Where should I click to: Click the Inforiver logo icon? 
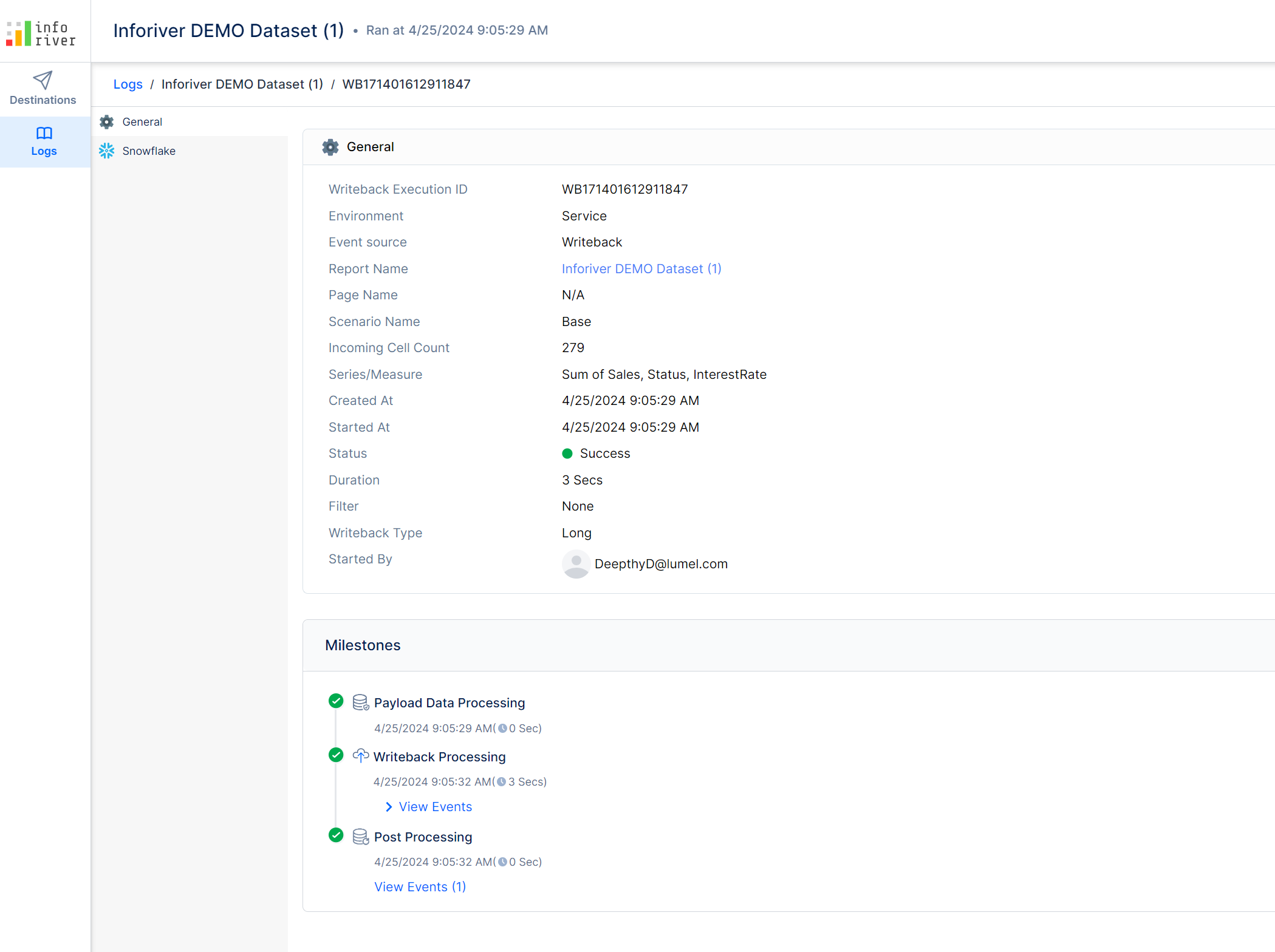point(19,33)
